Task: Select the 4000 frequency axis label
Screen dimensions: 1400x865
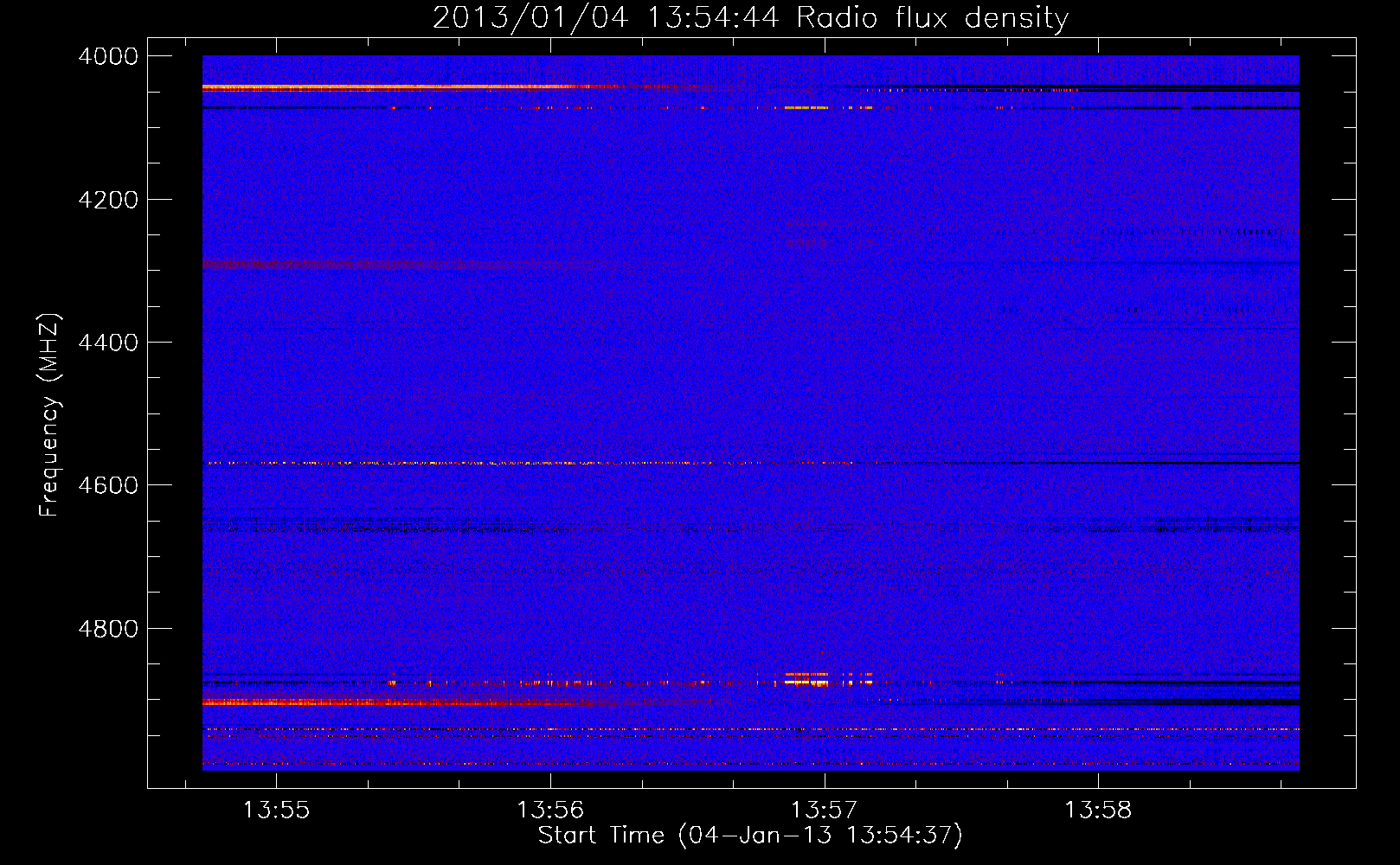Action: coord(108,56)
